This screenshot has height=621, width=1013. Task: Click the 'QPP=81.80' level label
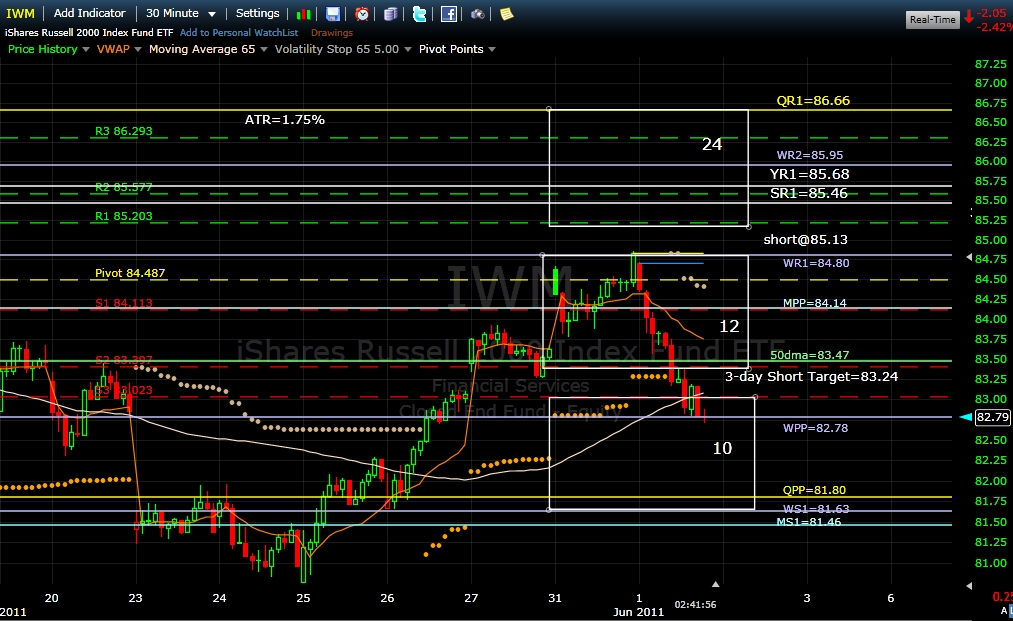814,490
